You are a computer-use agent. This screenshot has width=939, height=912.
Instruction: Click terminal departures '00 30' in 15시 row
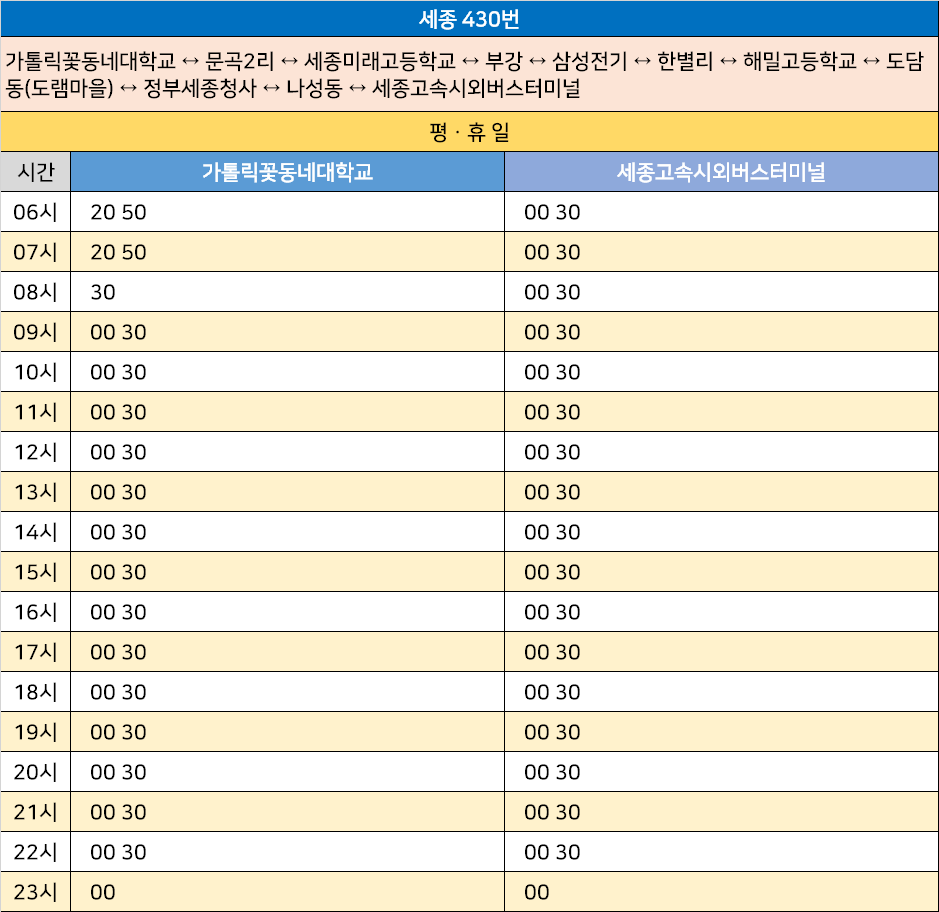552,572
